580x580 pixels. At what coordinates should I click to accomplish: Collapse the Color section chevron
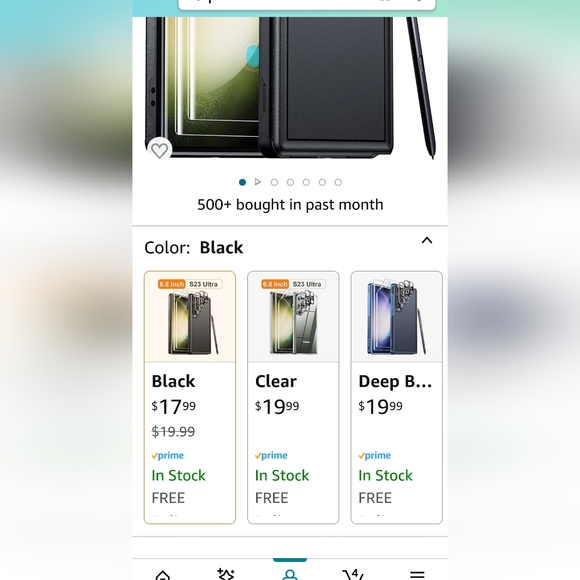427,240
